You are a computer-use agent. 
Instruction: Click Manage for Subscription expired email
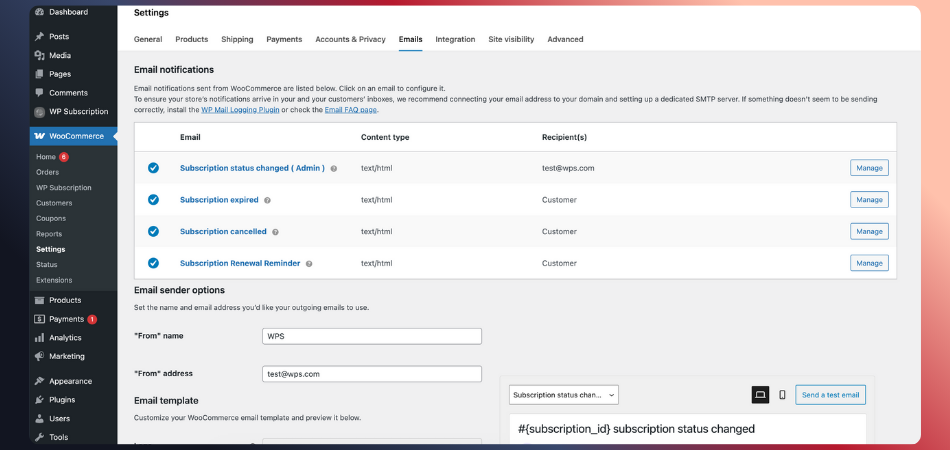[x=869, y=200]
